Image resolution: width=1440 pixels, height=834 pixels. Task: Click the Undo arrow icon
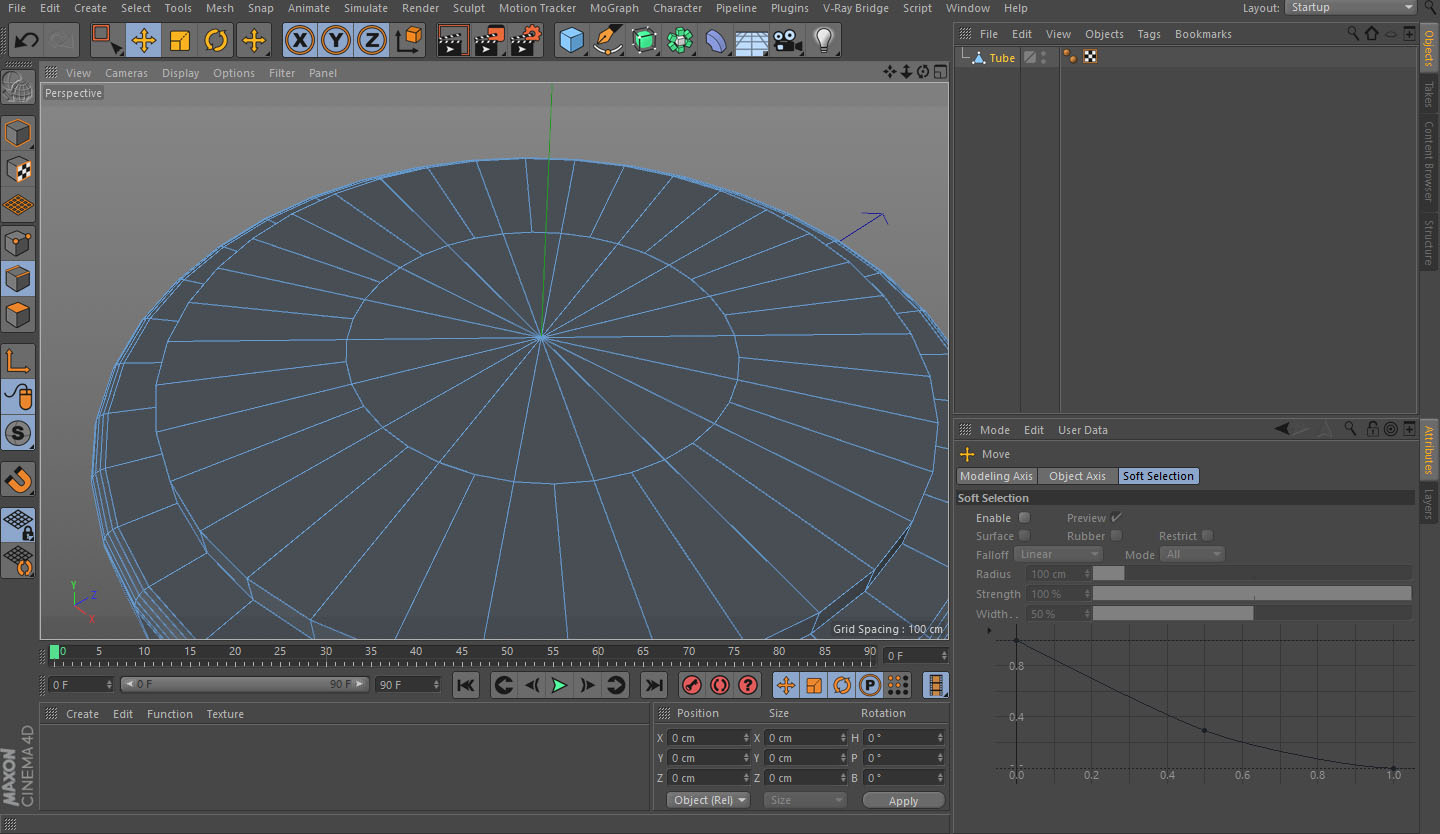coord(27,41)
